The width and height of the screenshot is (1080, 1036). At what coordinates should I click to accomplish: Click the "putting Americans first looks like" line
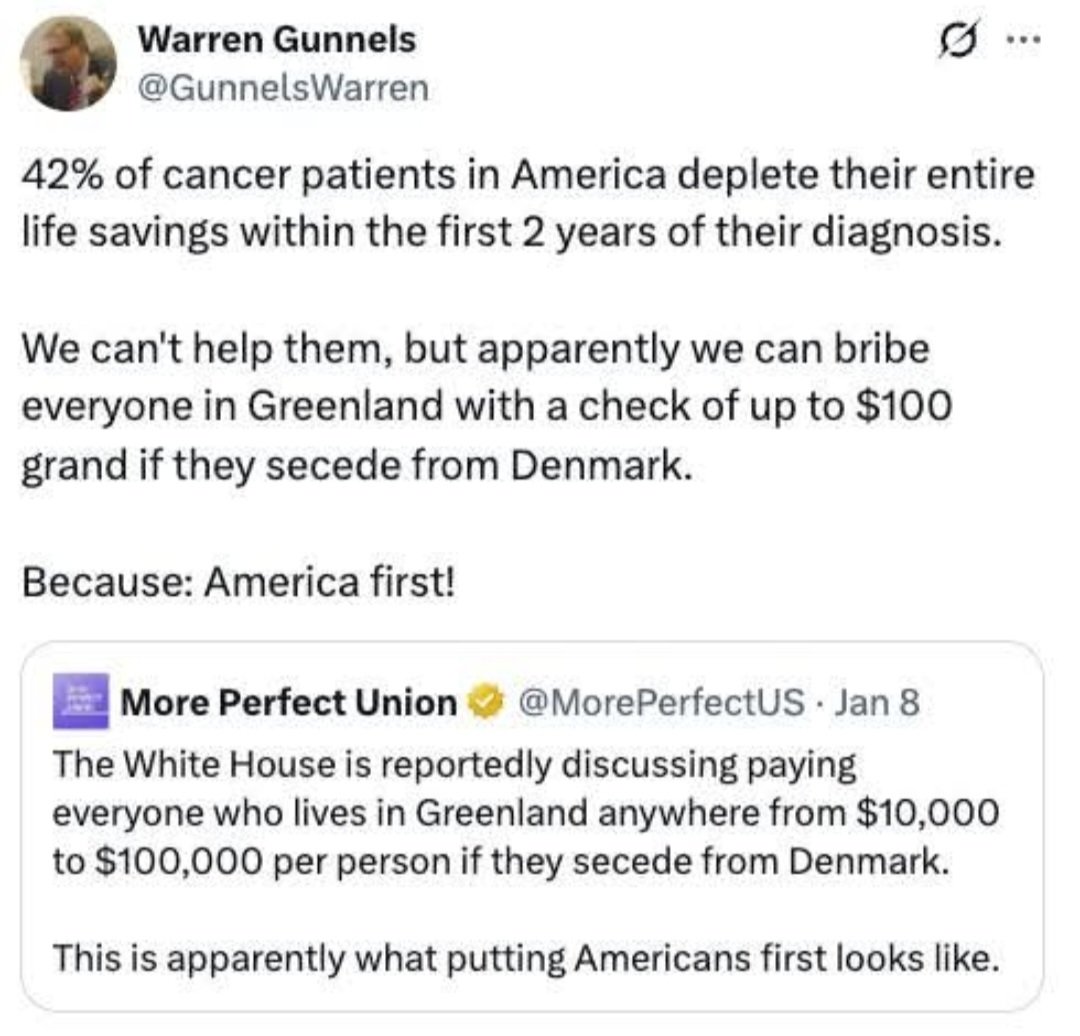[x=526, y=957]
